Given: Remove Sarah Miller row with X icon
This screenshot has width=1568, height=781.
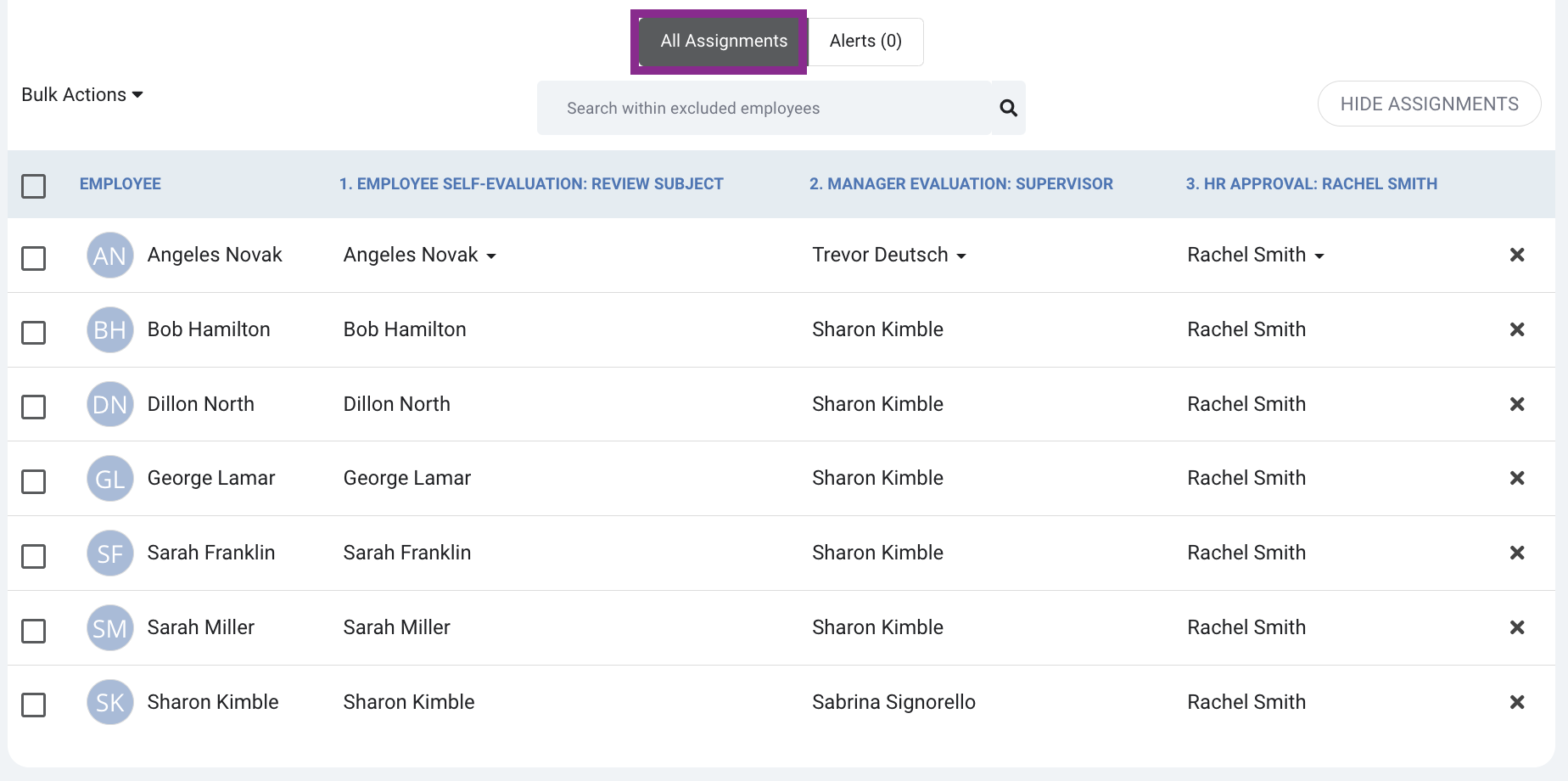Looking at the screenshot, I should click(1517, 627).
